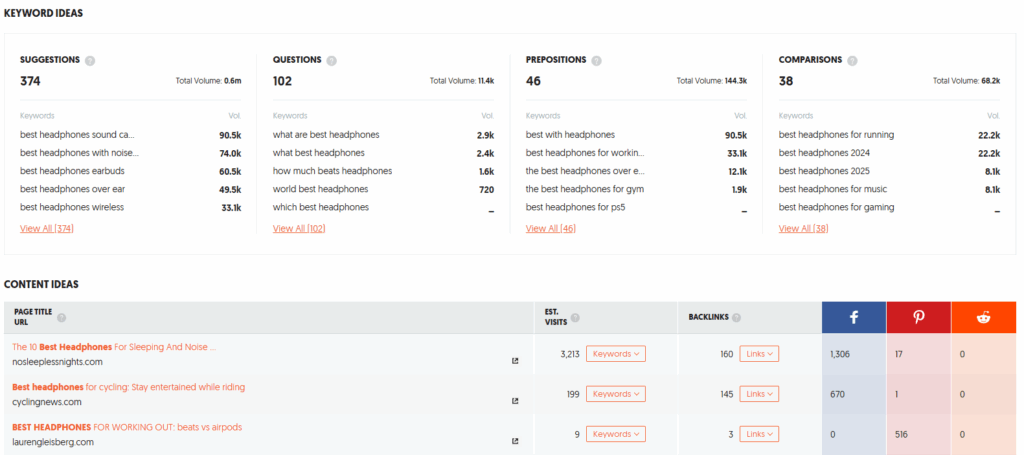Click the laurengleisberg.com URL text

click(x=53, y=442)
